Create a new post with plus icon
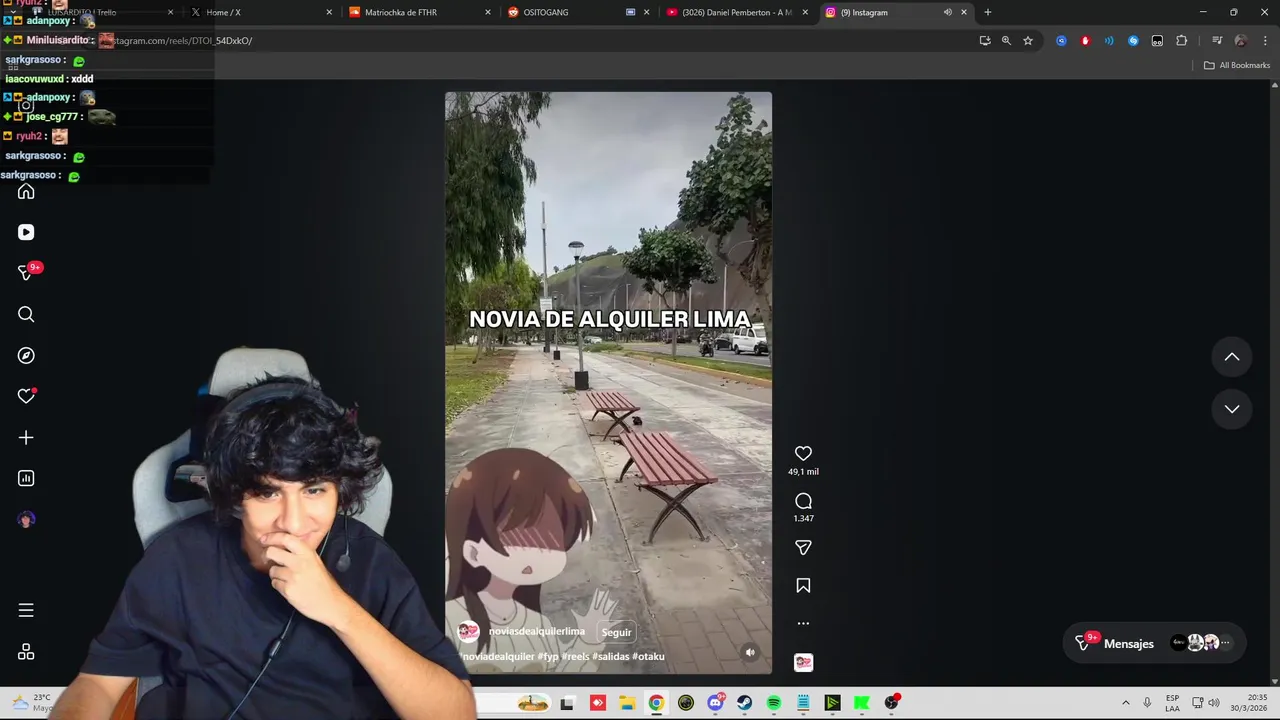The width and height of the screenshot is (1280, 720). tap(26, 437)
